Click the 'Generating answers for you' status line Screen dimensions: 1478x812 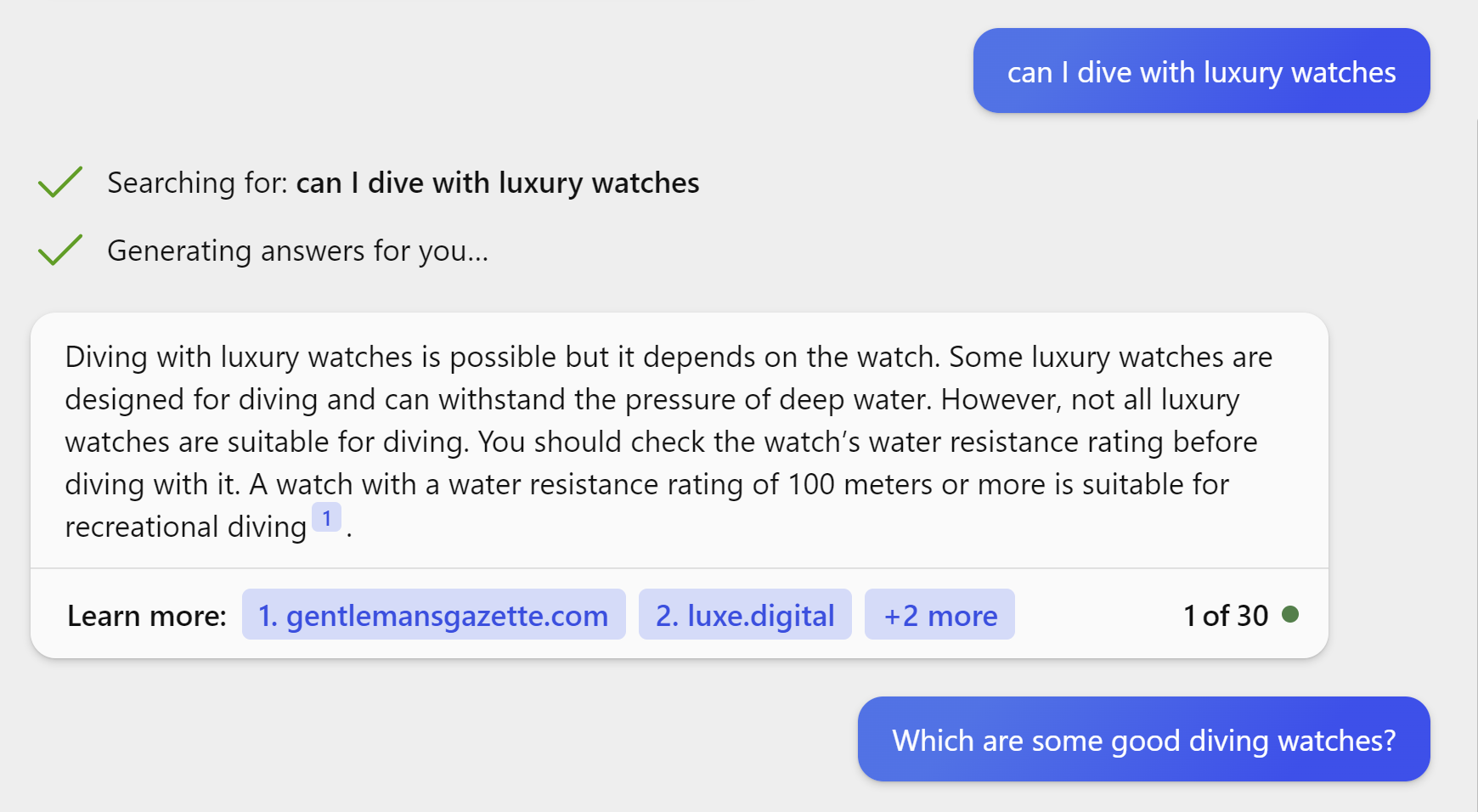297,251
